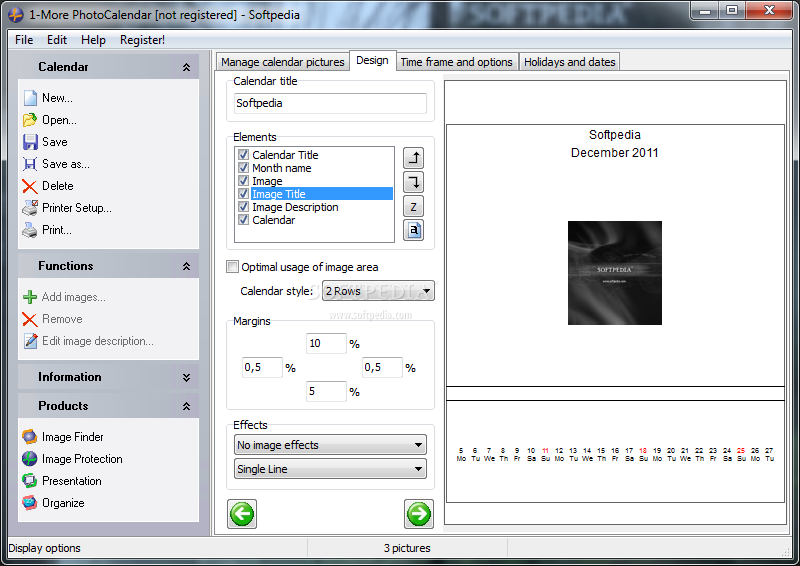The width and height of the screenshot is (800, 566).
Task: Click the top margin field showing 10
Action: (x=327, y=343)
